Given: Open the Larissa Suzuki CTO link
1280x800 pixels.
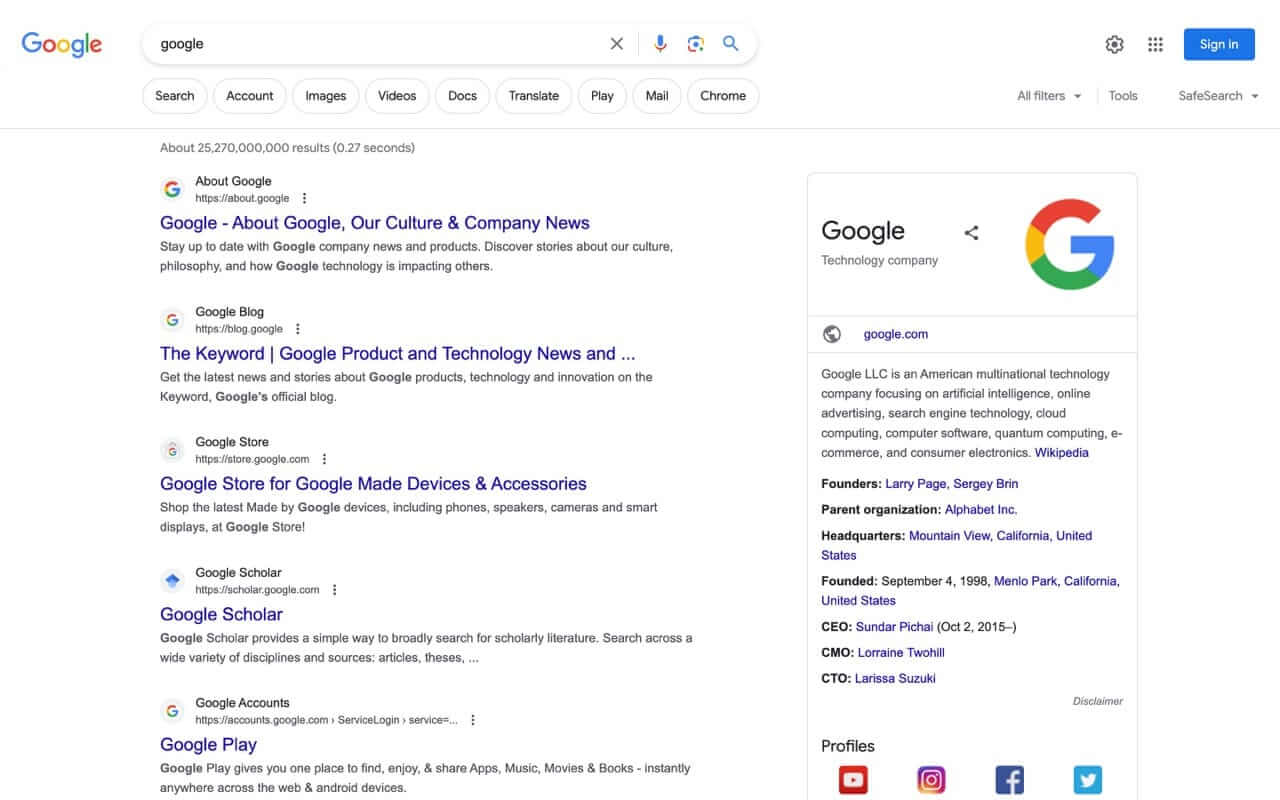Looking at the screenshot, I should pos(896,679).
